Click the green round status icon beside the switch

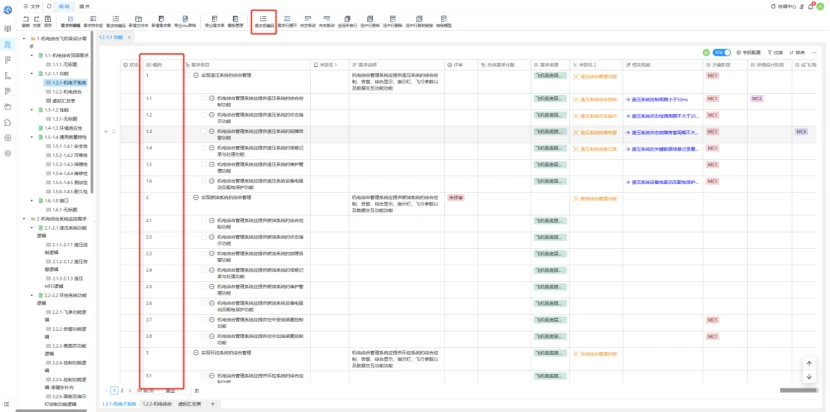tap(706, 52)
